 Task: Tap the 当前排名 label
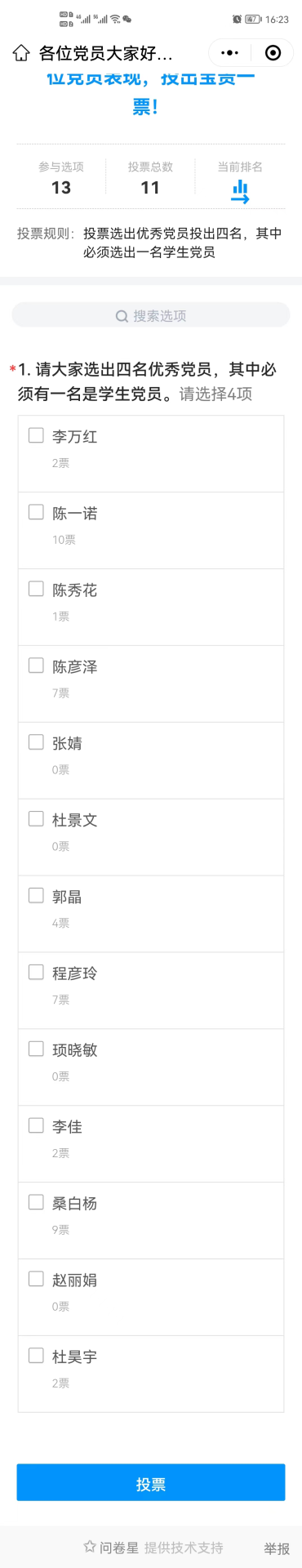click(x=240, y=167)
